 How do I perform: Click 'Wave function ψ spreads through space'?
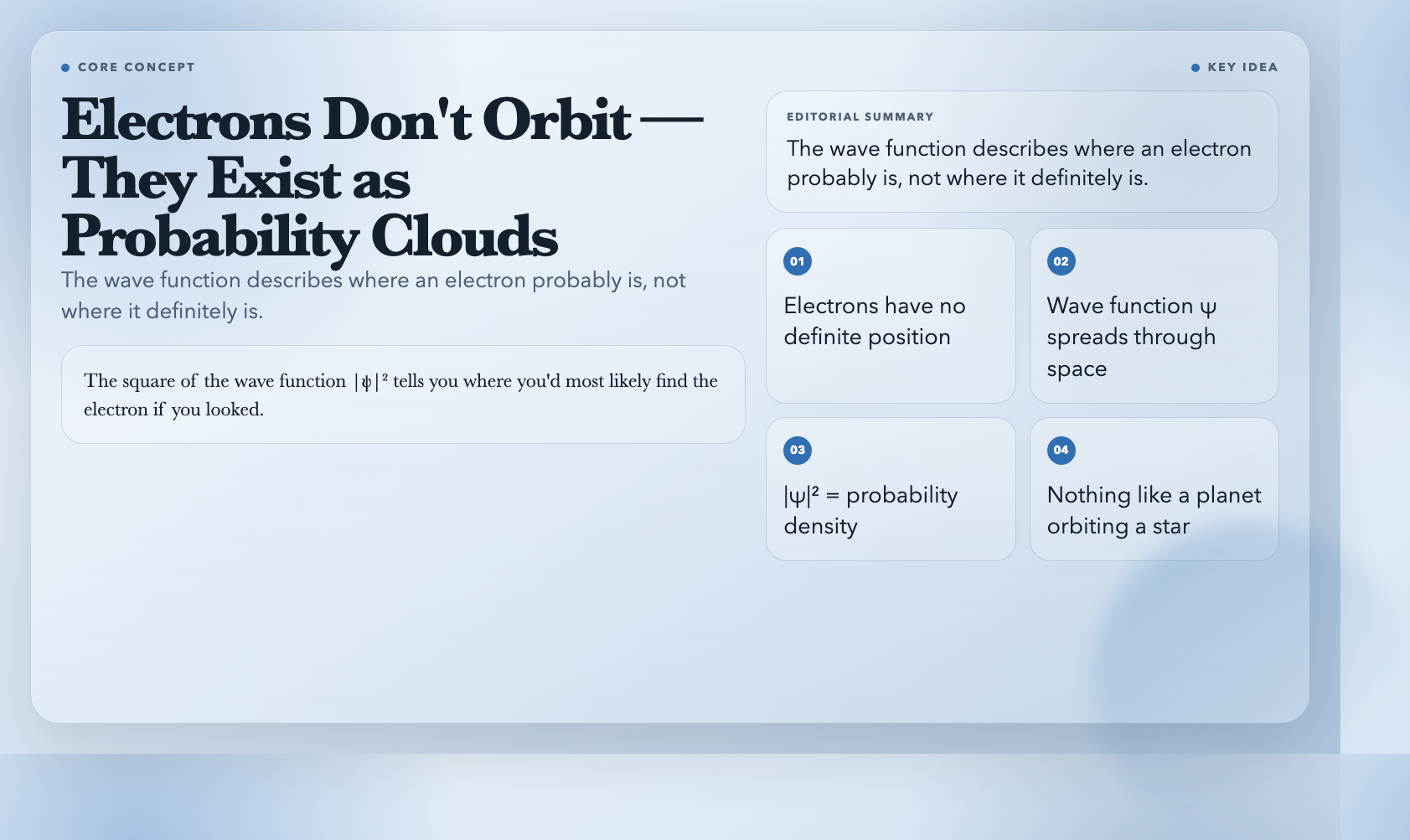click(x=1131, y=337)
